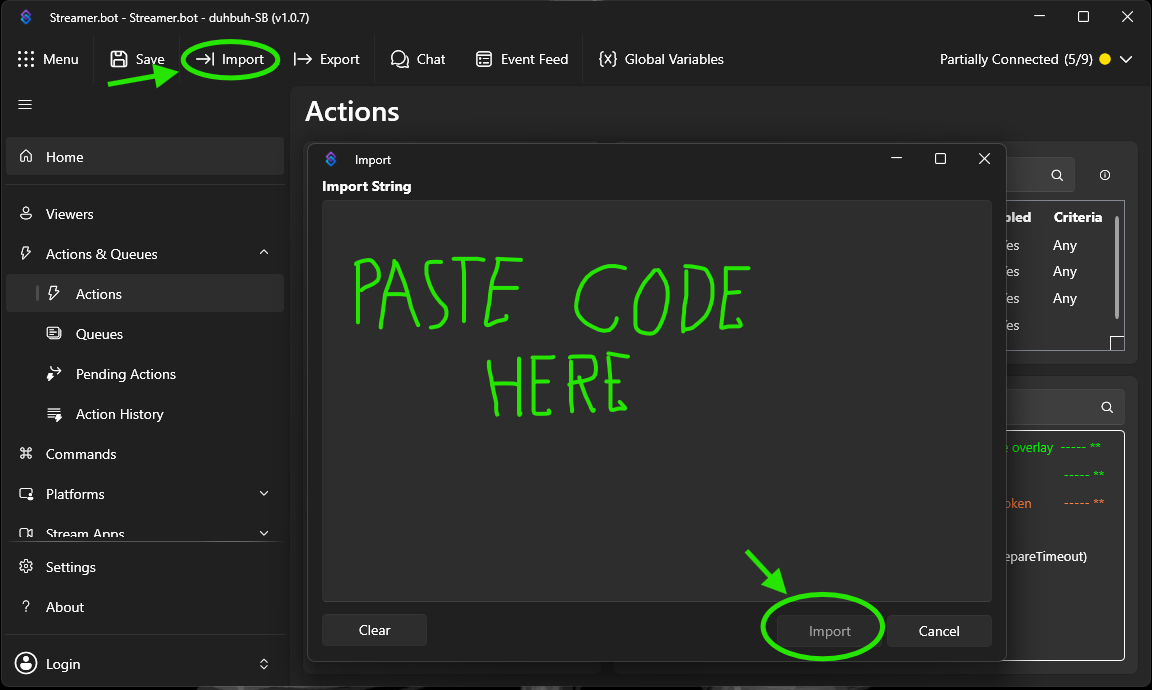Click the search icon in the upper actions panel

(1057, 175)
